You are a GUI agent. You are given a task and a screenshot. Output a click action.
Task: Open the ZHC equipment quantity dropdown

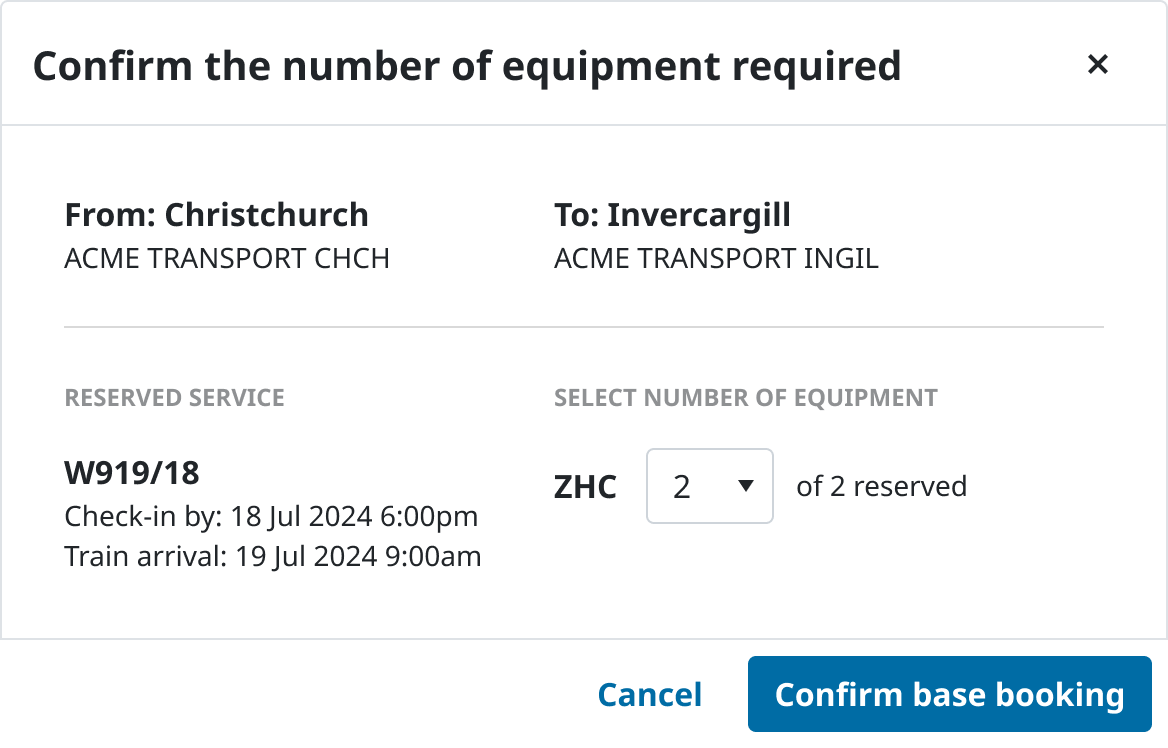pyautogui.click(x=709, y=486)
